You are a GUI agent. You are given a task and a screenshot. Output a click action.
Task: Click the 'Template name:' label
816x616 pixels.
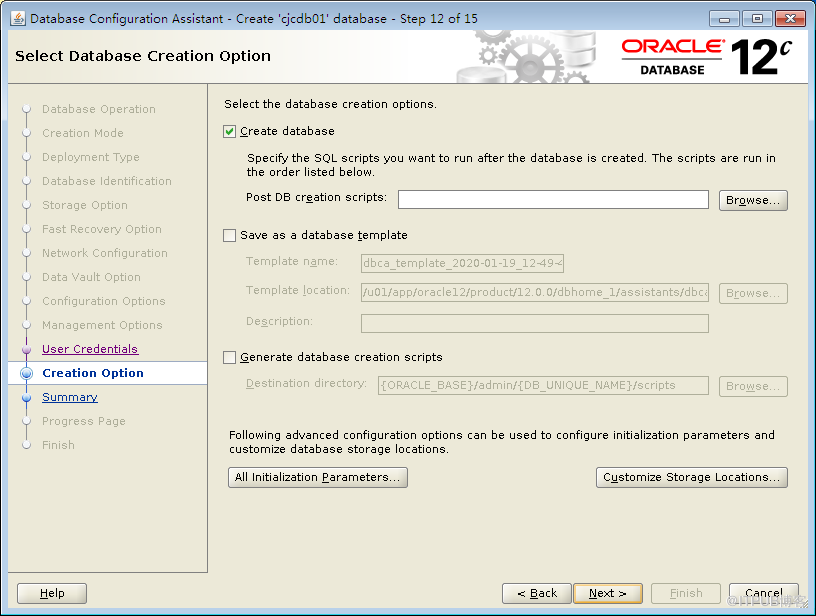291,261
